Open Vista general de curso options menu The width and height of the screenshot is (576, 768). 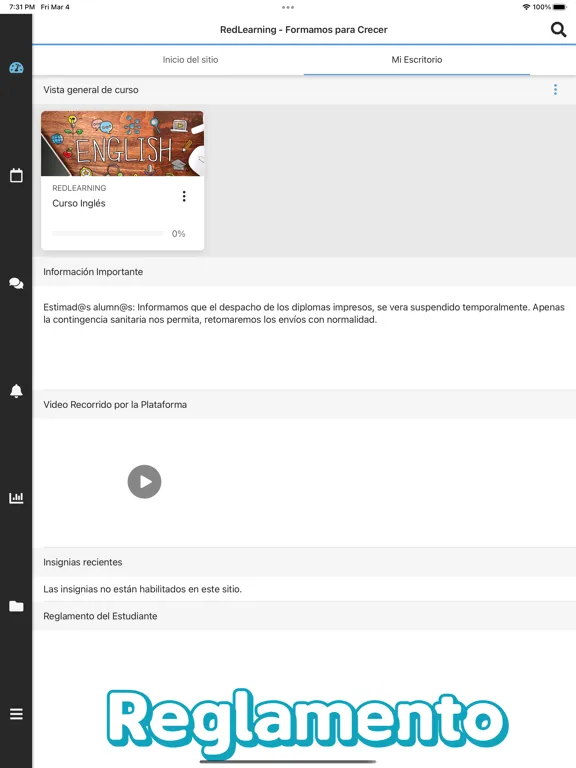(555, 90)
